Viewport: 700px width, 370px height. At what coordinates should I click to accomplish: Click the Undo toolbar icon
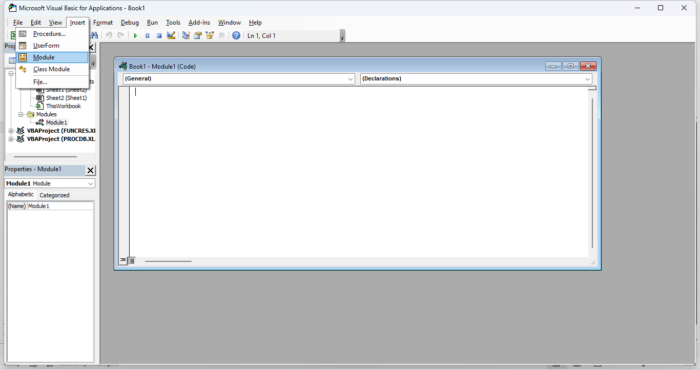108,35
